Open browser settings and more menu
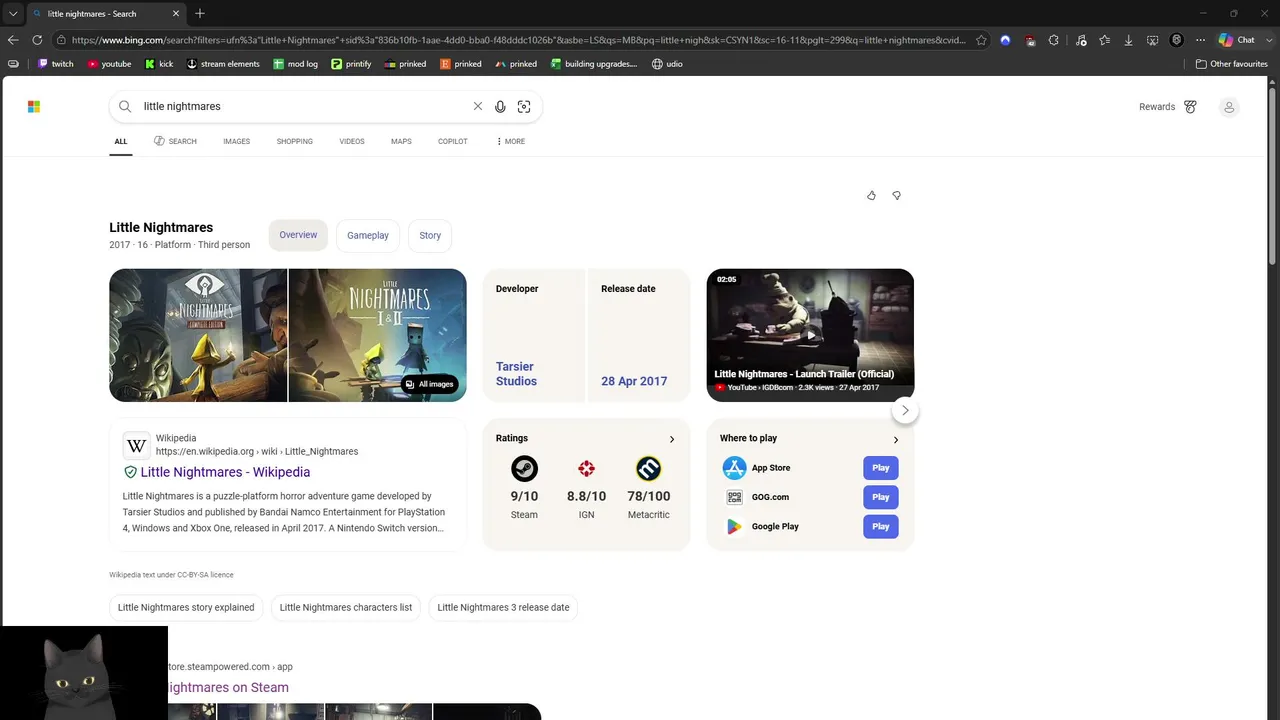Image resolution: width=1280 pixels, height=720 pixels. (x=1200, y=40)
